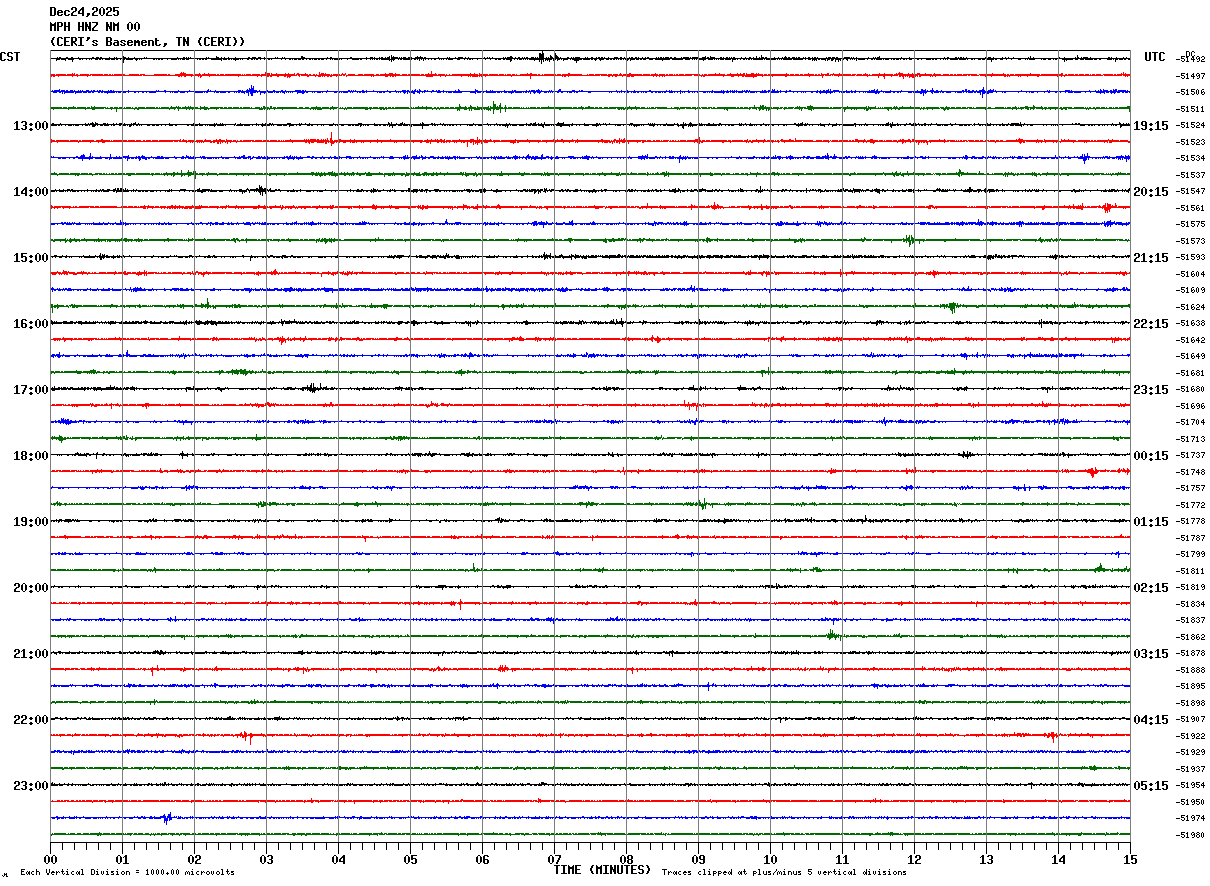Select the 17:00 CST time label

[x=31, y=390]
